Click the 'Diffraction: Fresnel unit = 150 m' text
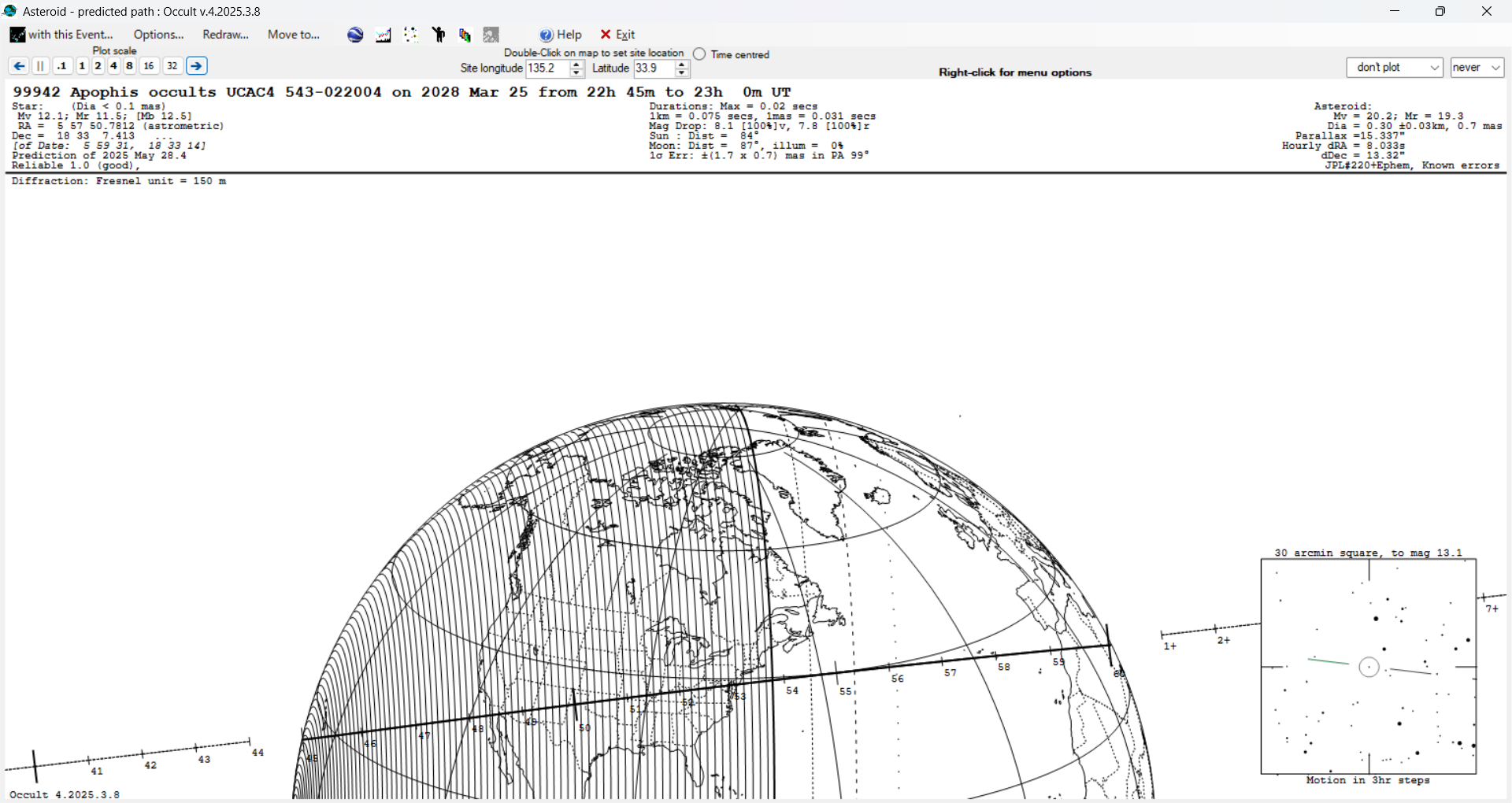Image resolution: width=1512 pixels, height=803 pixels. coord(119,181)
